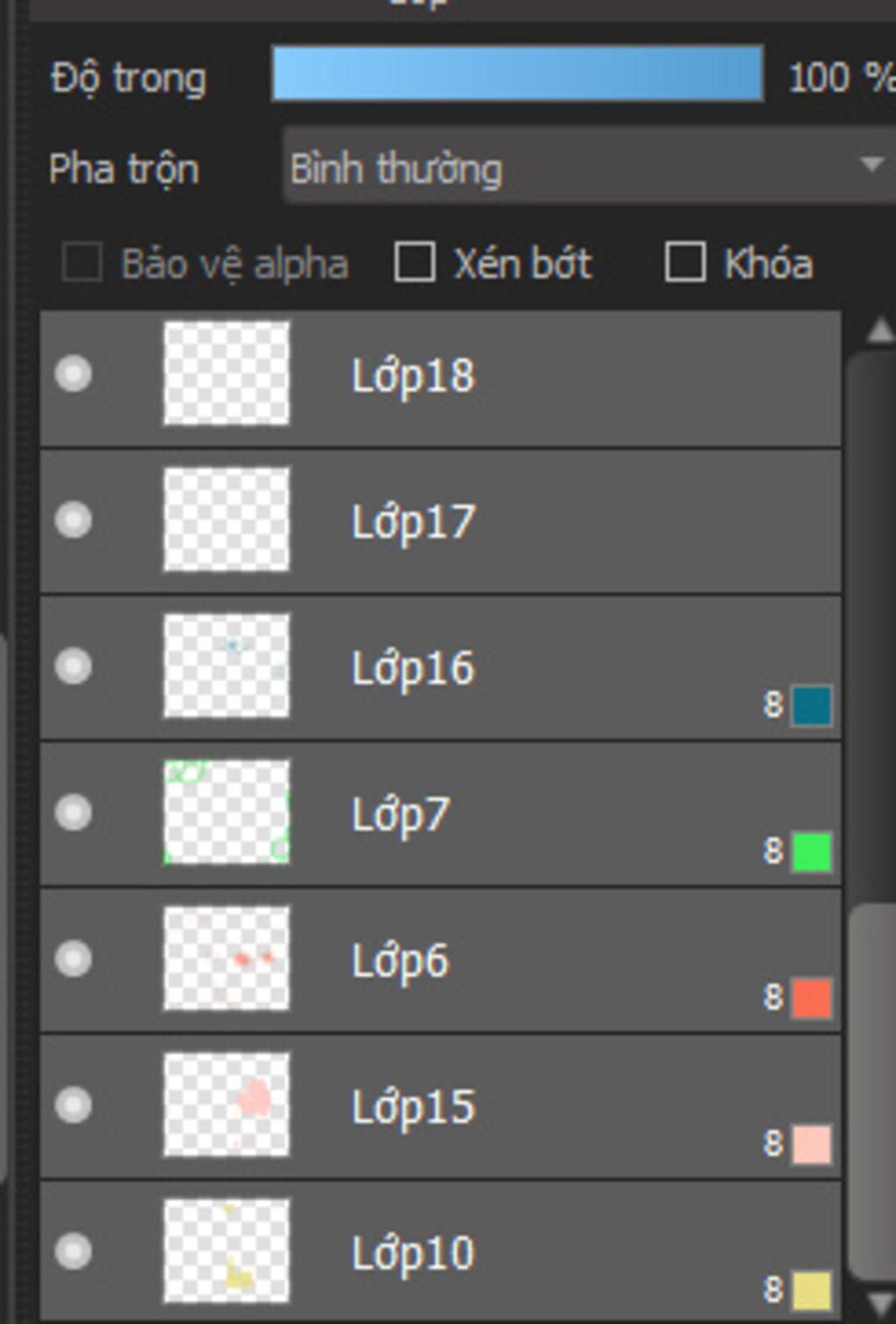Click the scroll down arrow of layer list
Image resolution: width=896 pixels, height=1324 pixels.
coord(879,1304)
